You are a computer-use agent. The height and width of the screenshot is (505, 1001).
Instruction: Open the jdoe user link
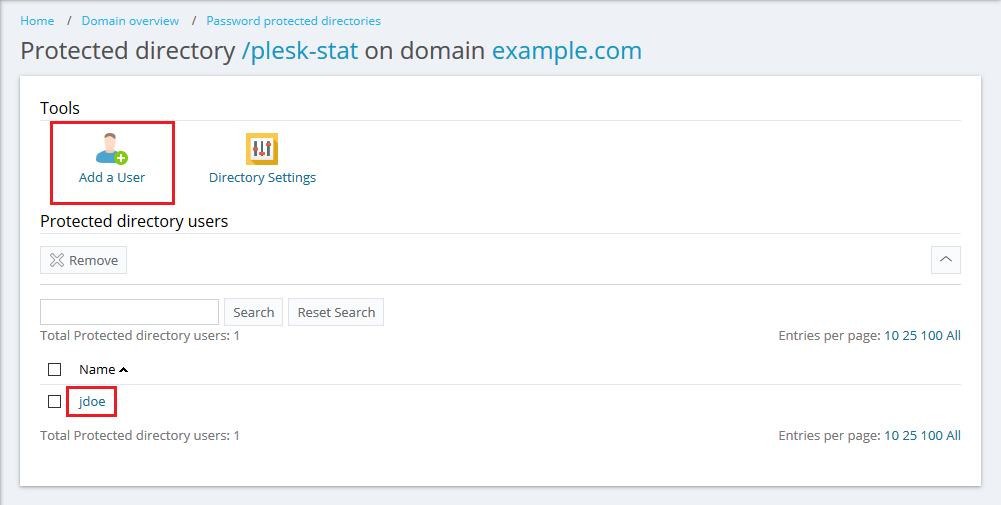pyautogui.click(x=92, y=402)
